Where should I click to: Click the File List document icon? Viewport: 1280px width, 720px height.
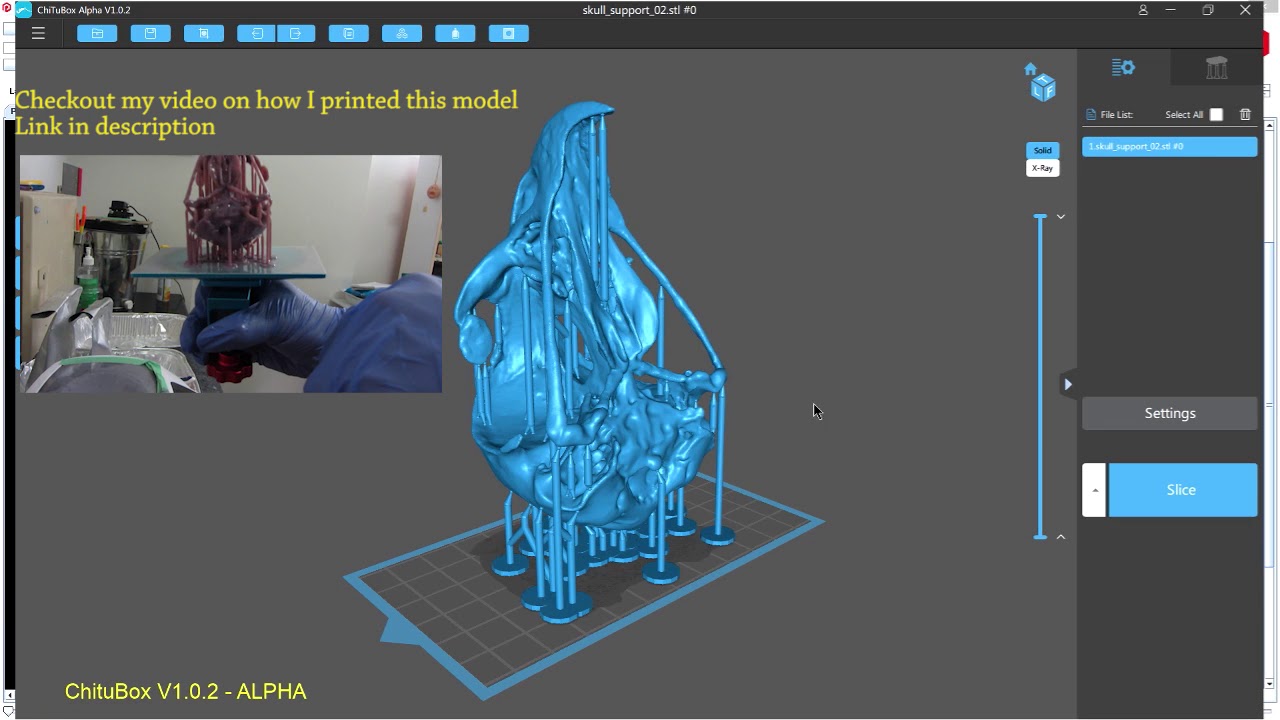(x=1091, y=115)
